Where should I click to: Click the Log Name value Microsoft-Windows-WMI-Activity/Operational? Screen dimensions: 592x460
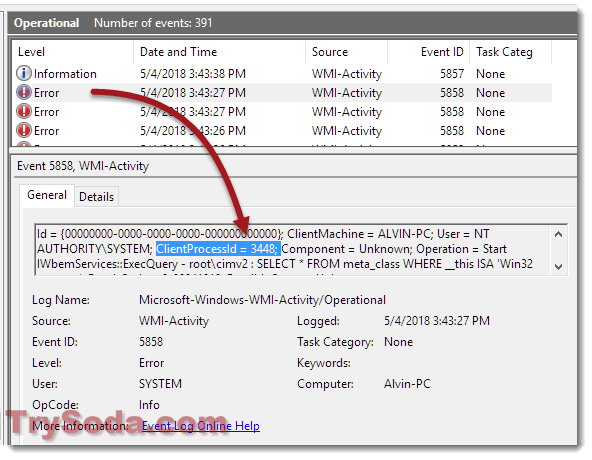tap(262, 300)
